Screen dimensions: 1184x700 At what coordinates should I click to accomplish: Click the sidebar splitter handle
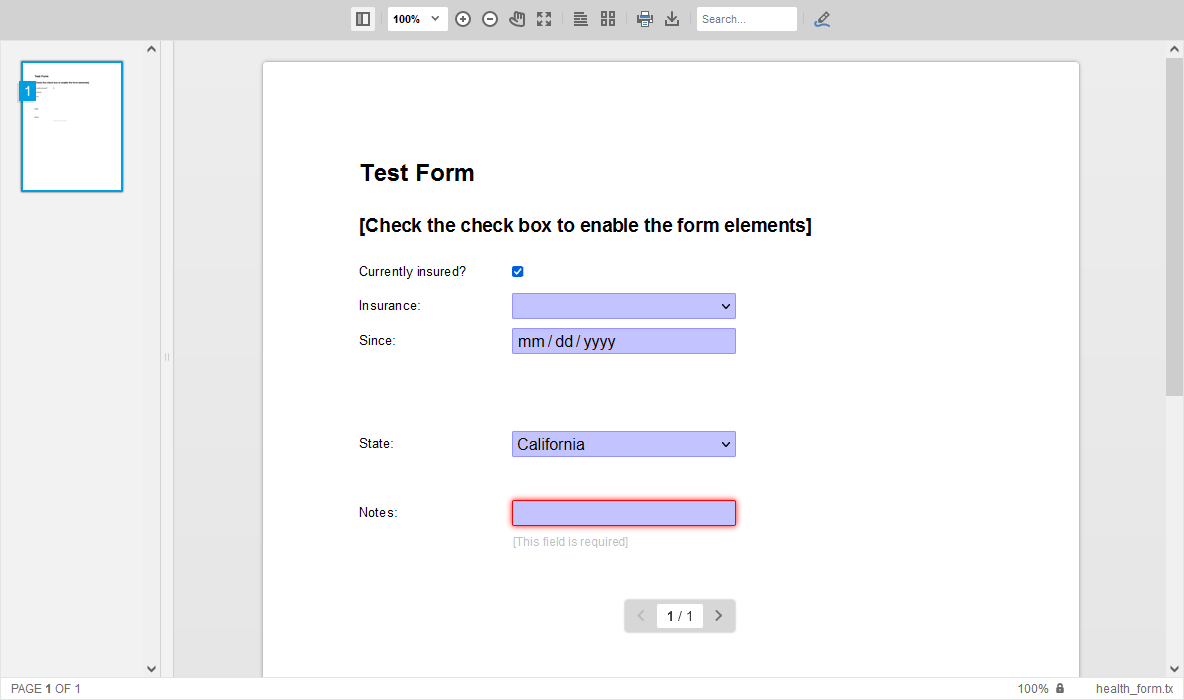tap(167, 357)
